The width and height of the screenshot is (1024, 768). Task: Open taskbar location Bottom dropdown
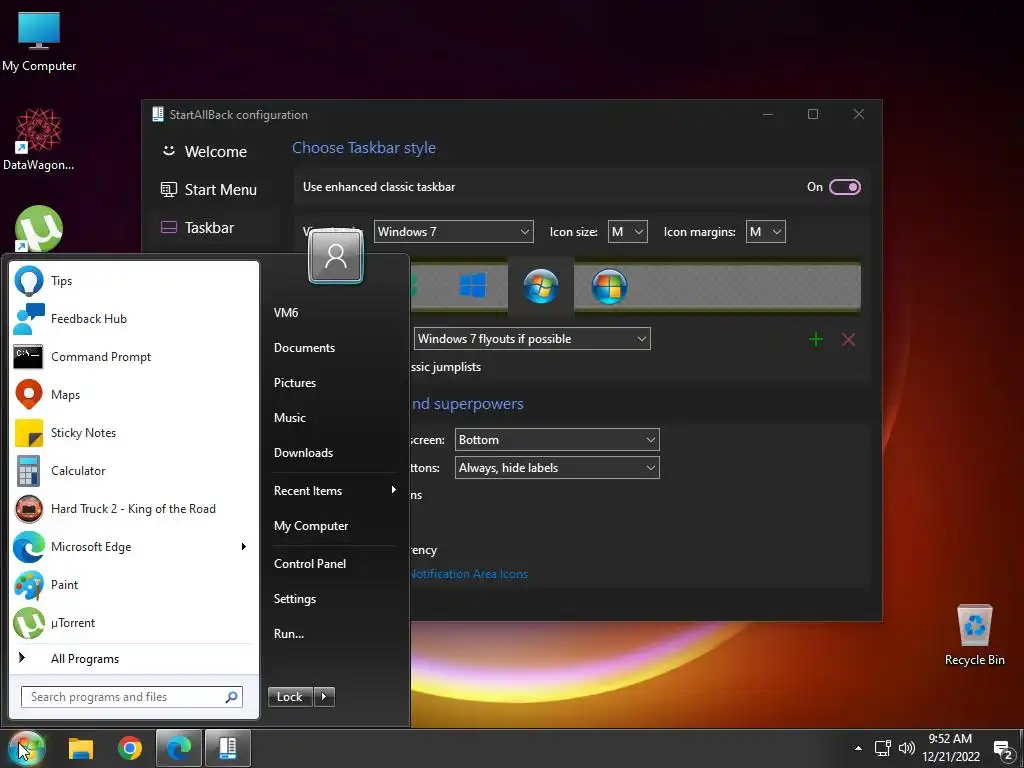click(557, 440)
